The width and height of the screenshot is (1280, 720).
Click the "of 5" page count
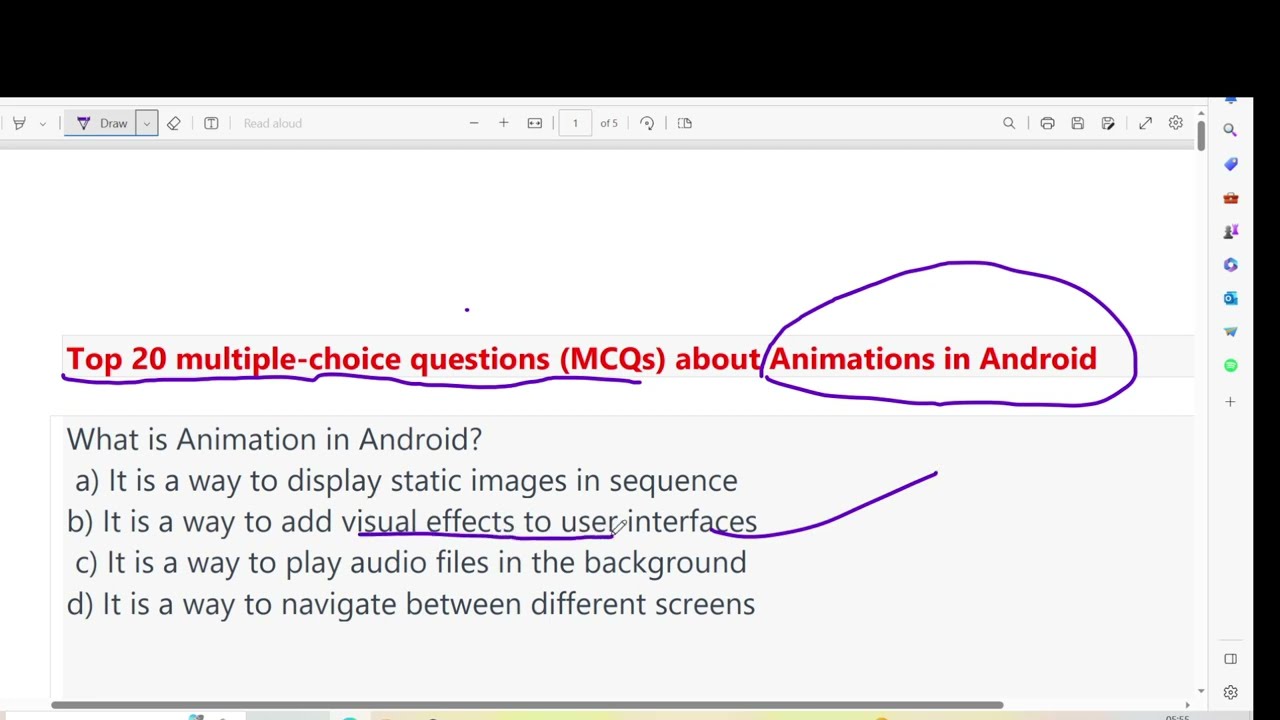pos(609,123)
